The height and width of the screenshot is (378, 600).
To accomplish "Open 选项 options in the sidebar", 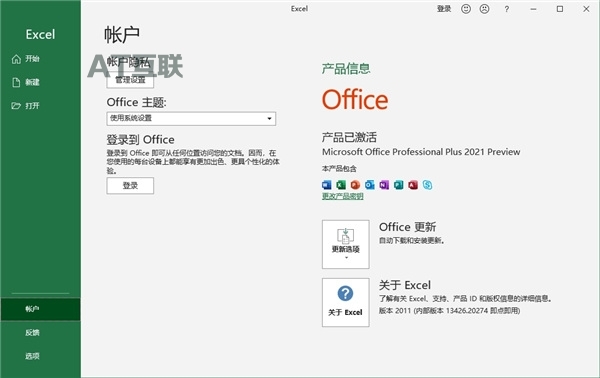I will pos(32,356).
